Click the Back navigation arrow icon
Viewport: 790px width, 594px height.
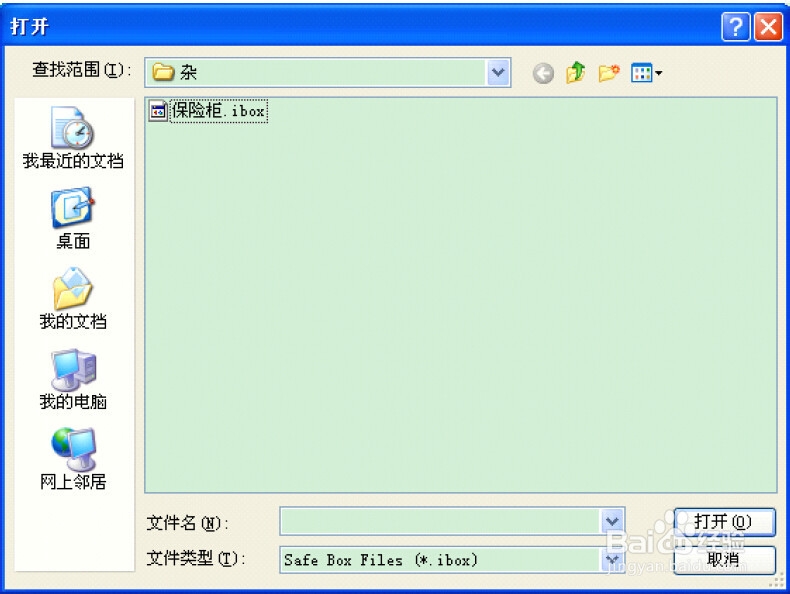[x=543, y=74]
